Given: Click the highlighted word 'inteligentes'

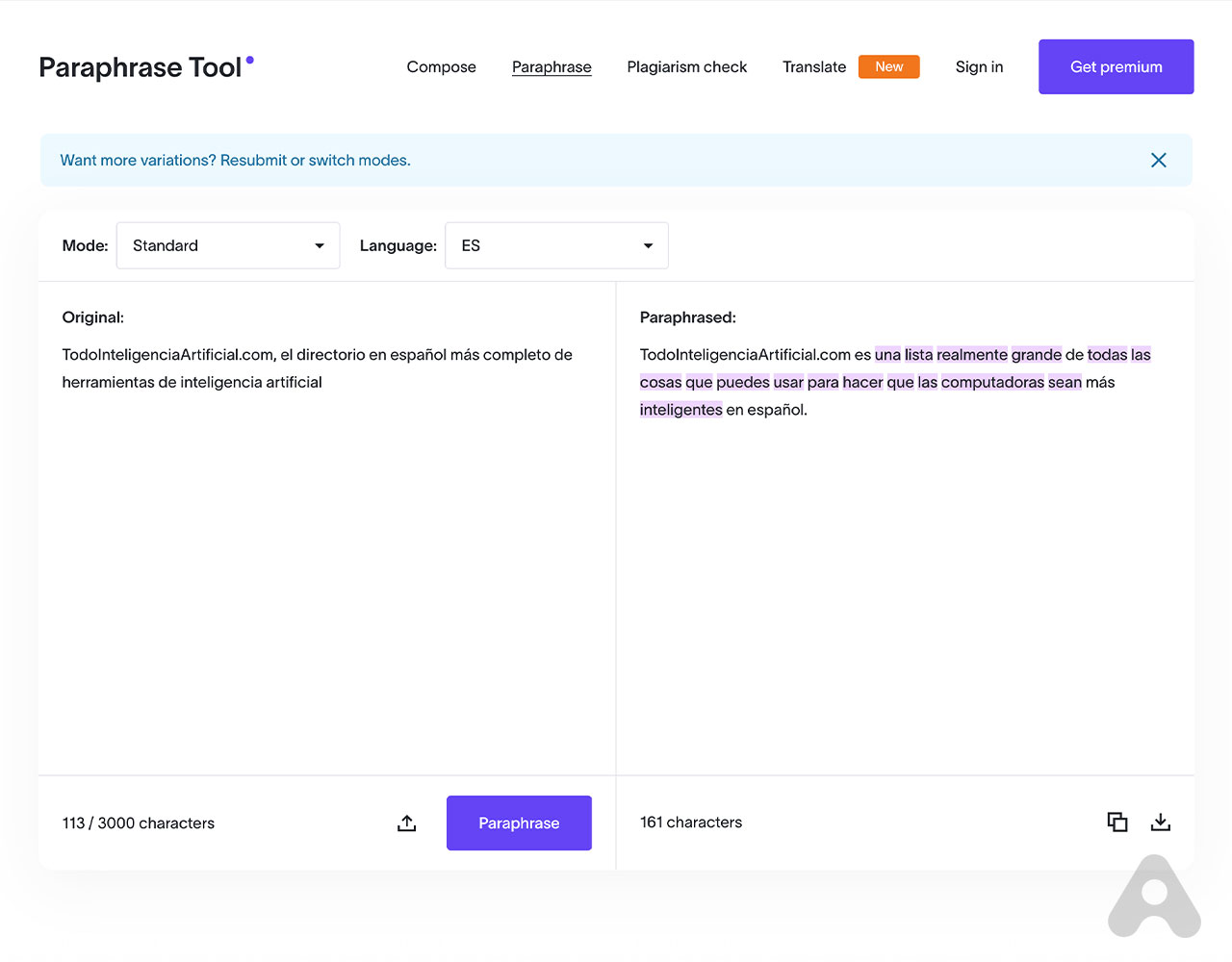Looking at the screenshot, I should (x=680, y=410).
